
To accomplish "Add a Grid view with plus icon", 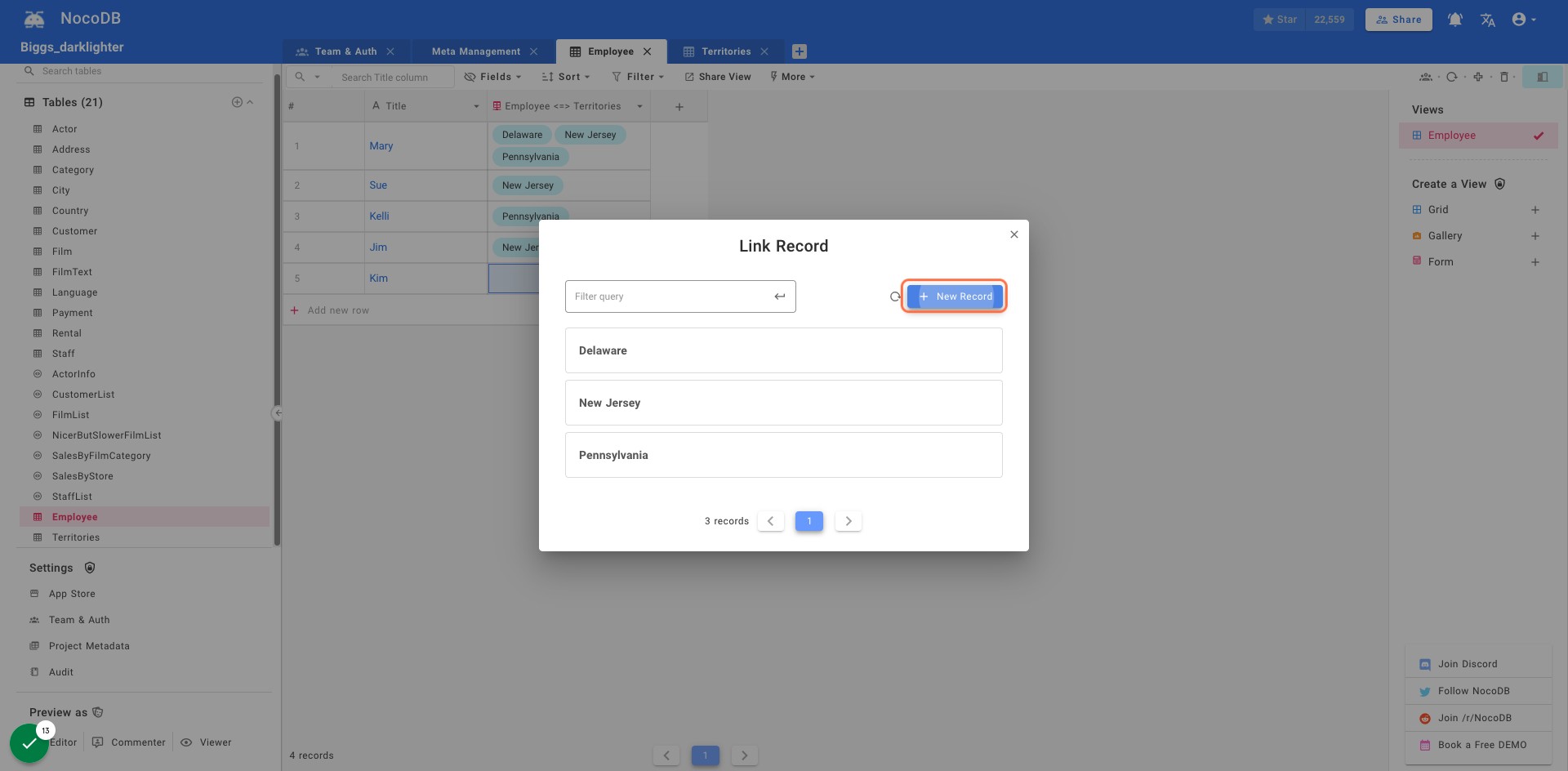I will coord(1535,210).
